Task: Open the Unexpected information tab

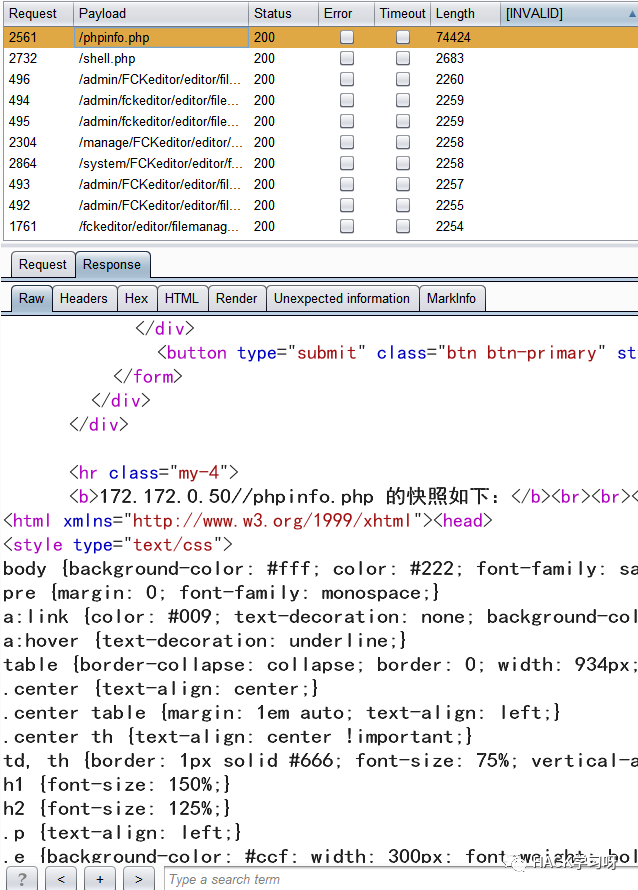Action: pos(342,299)
